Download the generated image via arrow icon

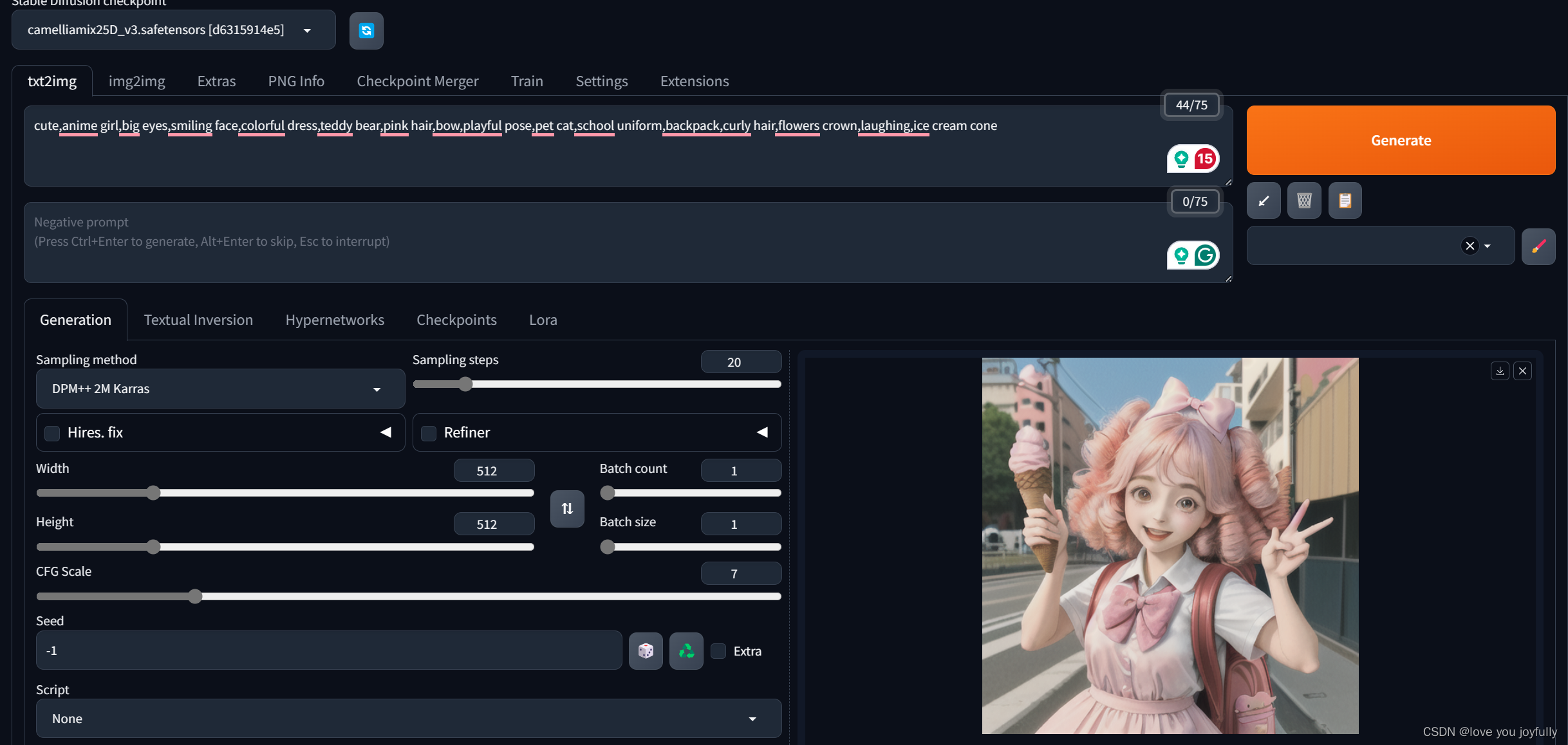1500,371
